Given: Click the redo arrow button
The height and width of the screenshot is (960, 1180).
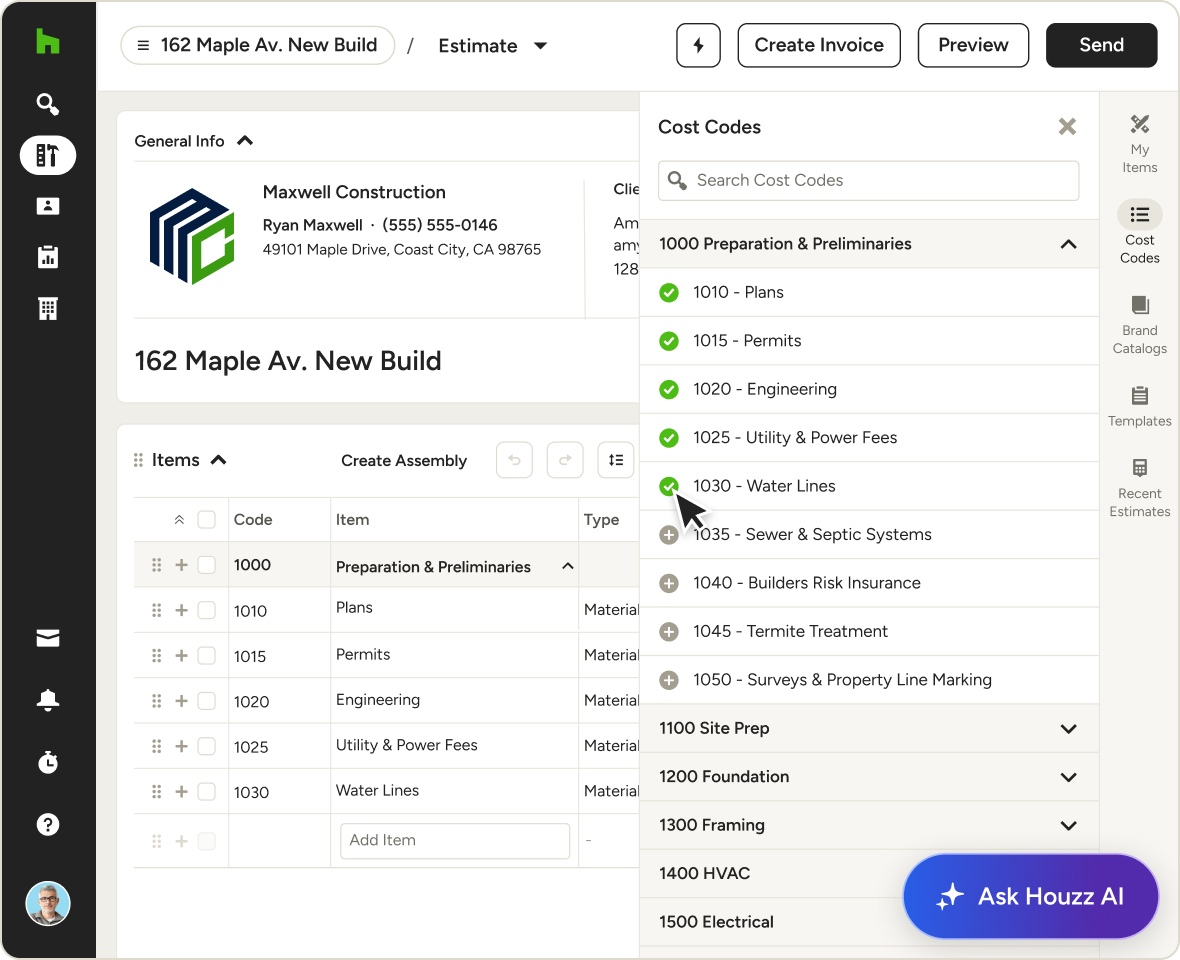Looking at the screenshot, I should (x=565, y=460).
